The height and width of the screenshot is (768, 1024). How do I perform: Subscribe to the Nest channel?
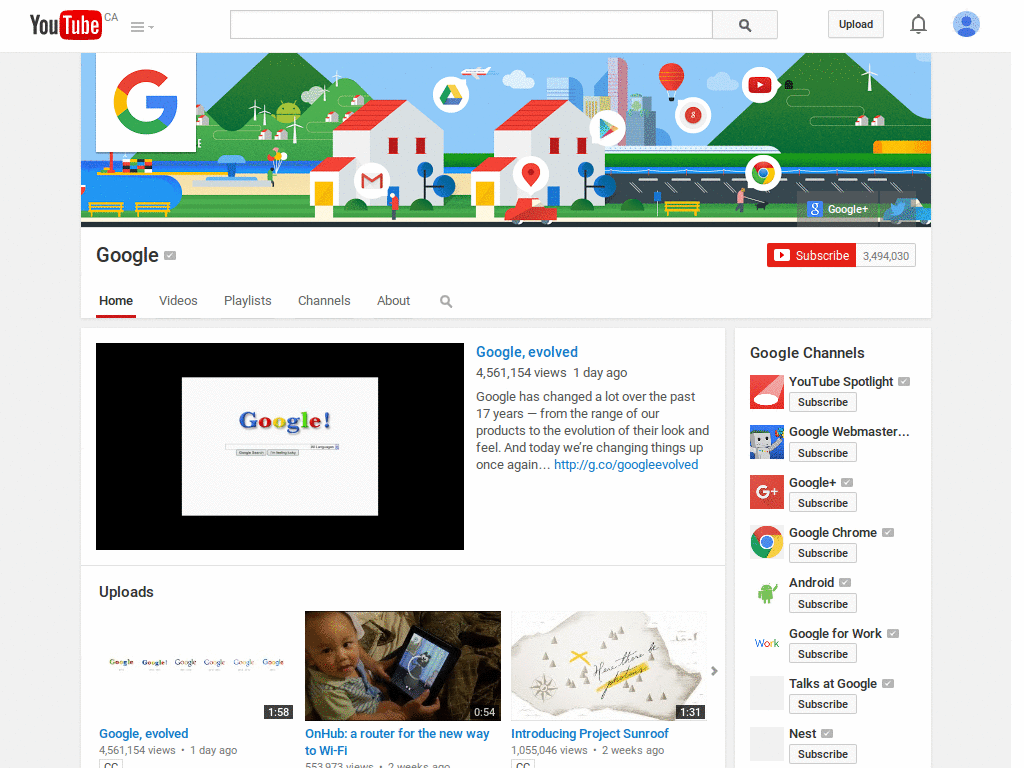point(822,754)
